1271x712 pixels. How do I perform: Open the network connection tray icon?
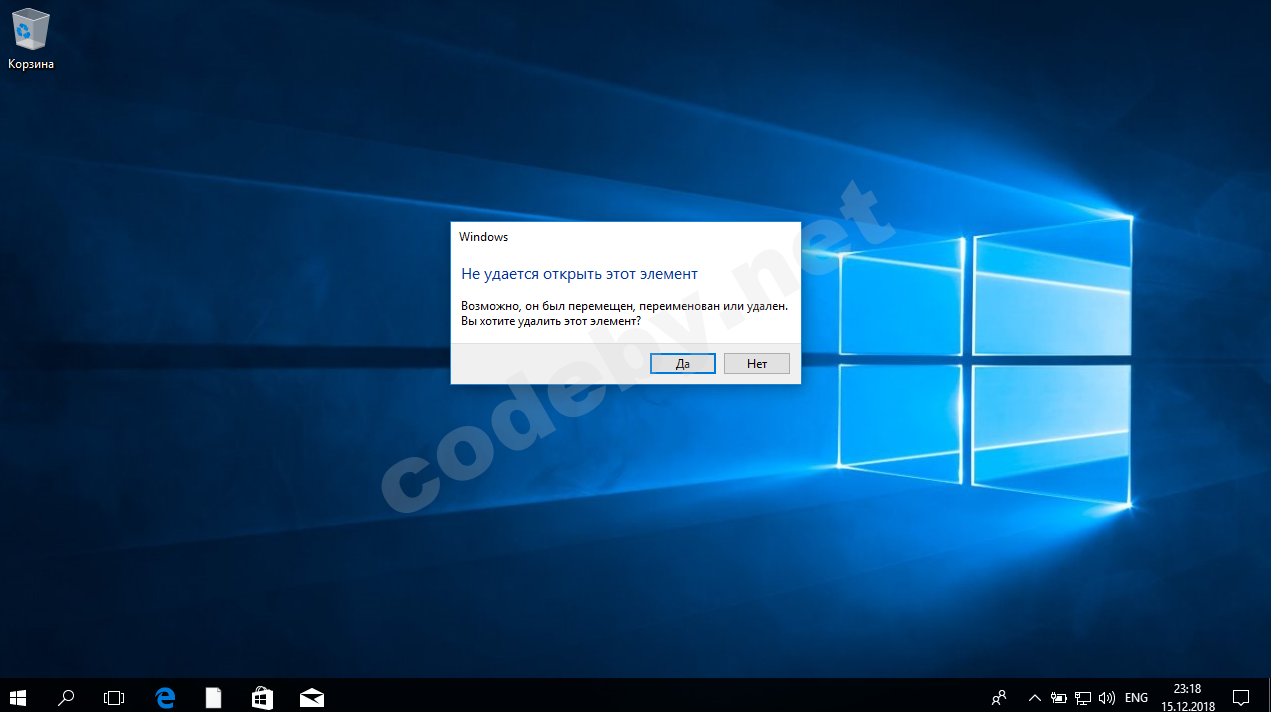pos(1083,697)
